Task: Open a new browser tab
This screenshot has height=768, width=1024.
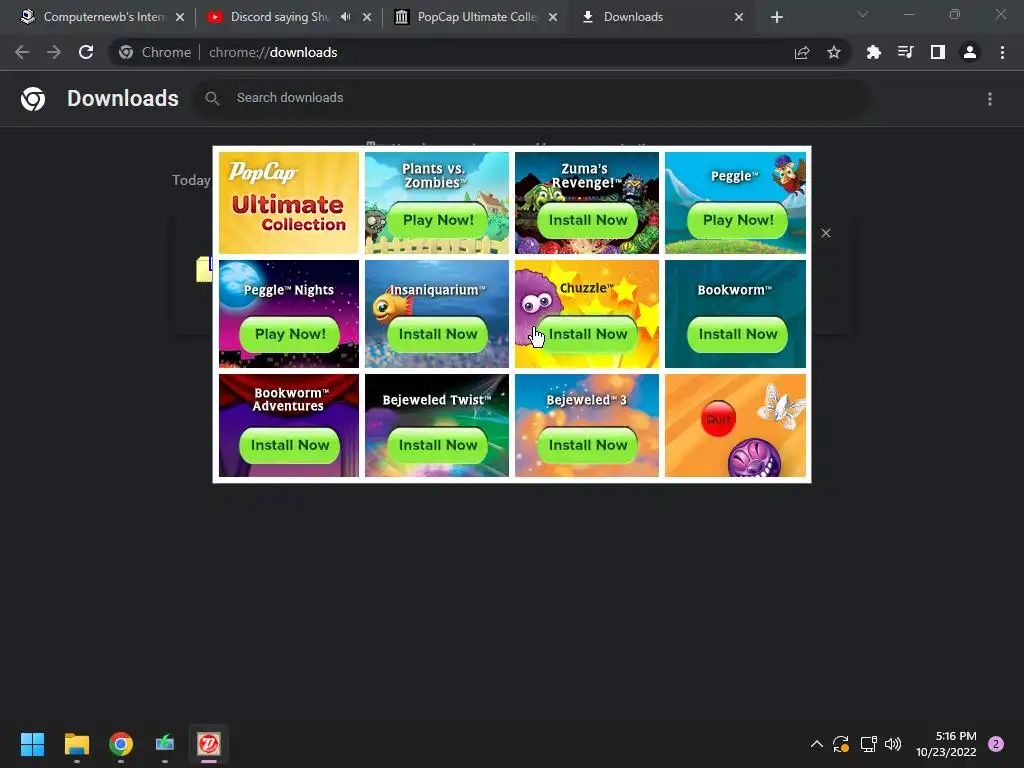Action: coord(776,17)
